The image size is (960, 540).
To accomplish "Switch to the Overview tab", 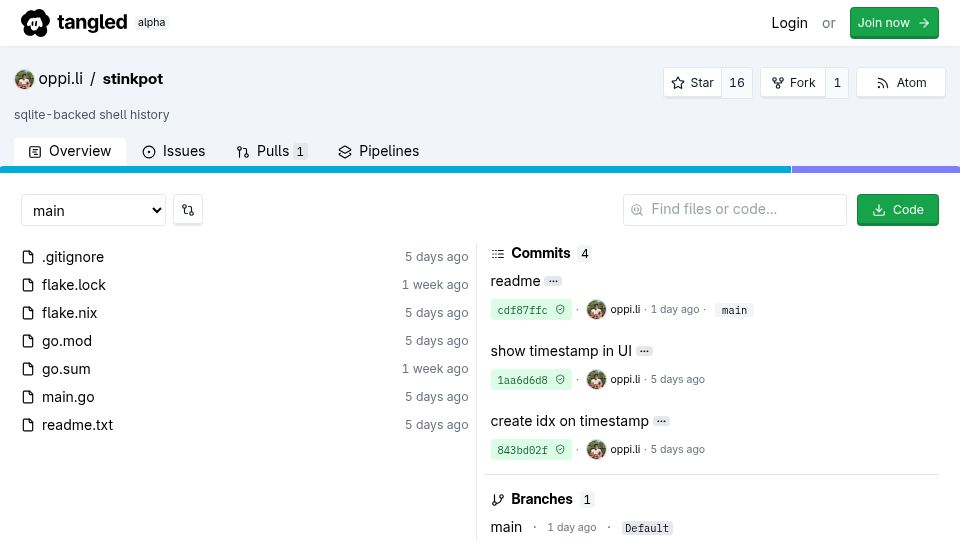I will coord(70,151).
